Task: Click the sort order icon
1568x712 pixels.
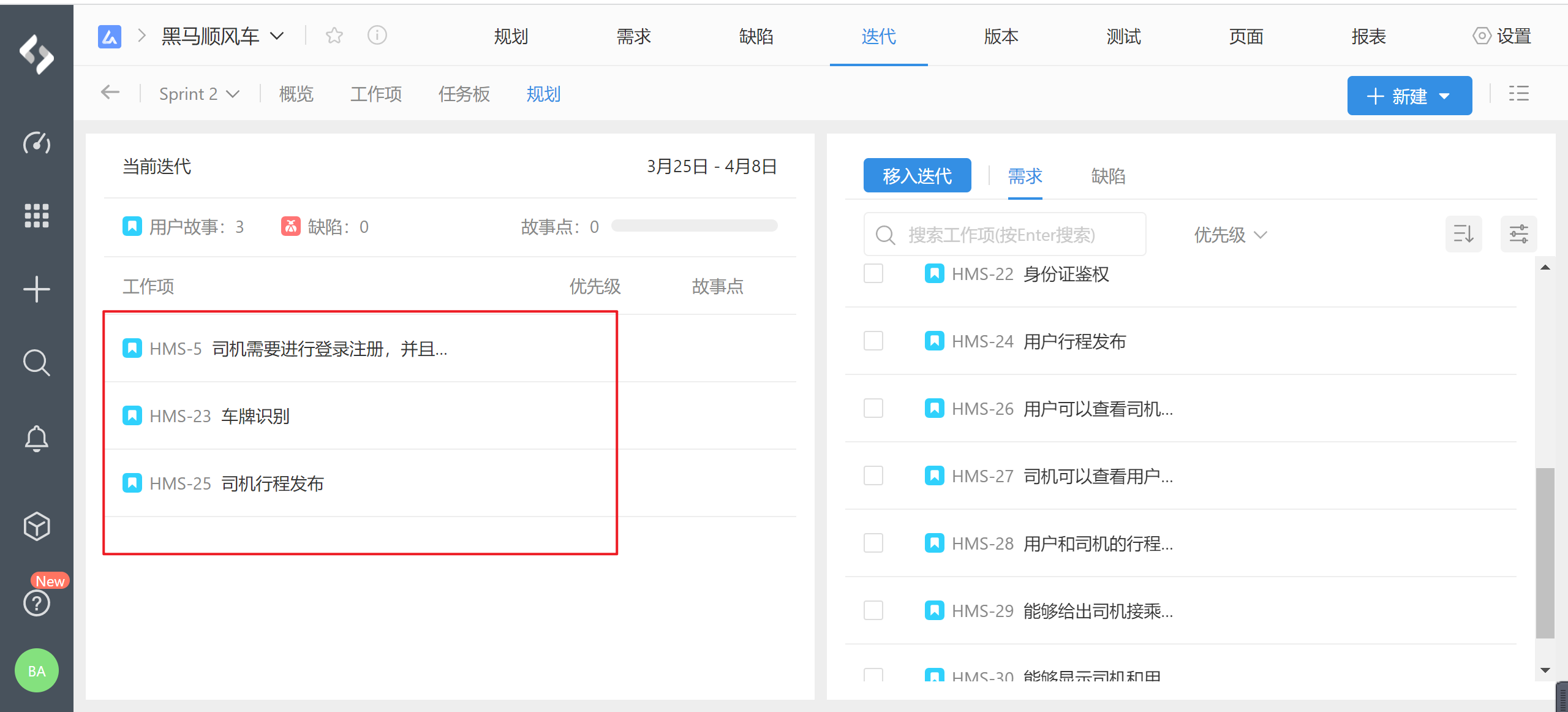Action: click(x=1463, y=234)
